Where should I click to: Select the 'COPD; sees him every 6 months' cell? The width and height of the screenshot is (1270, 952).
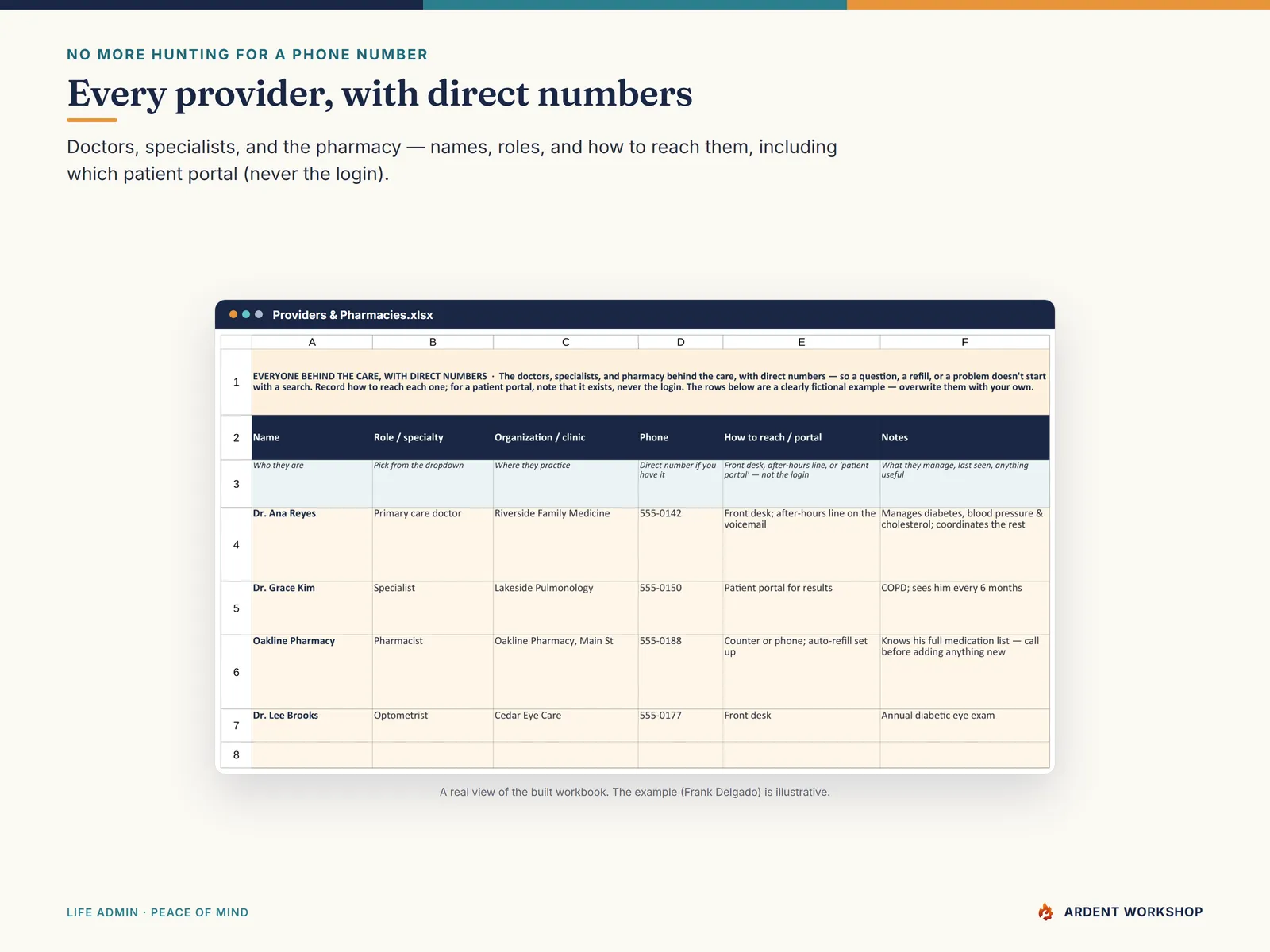[964, 608]
